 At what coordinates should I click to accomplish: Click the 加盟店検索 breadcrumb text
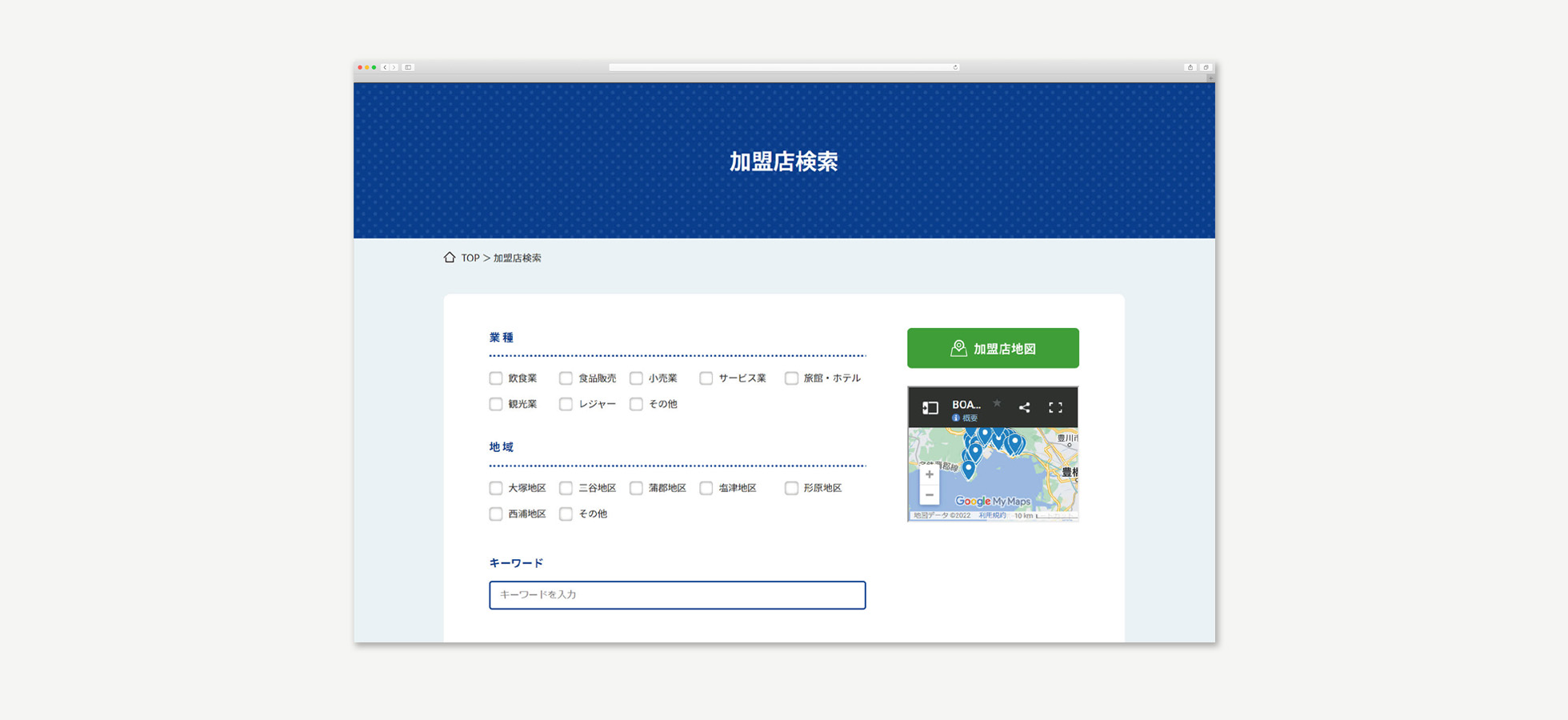tap(517, 258)
